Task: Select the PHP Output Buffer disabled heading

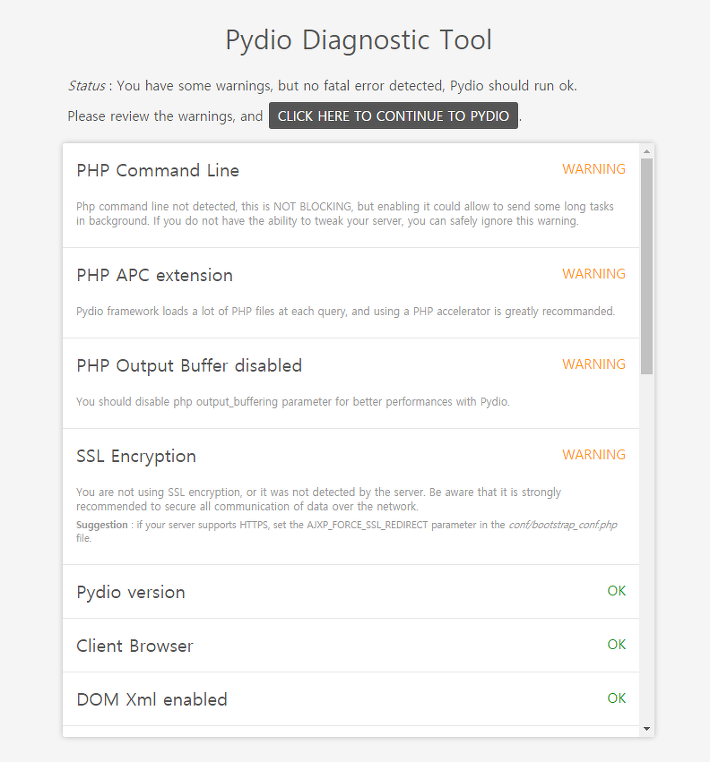Action: pyautogui.click(x=189, y=365)
